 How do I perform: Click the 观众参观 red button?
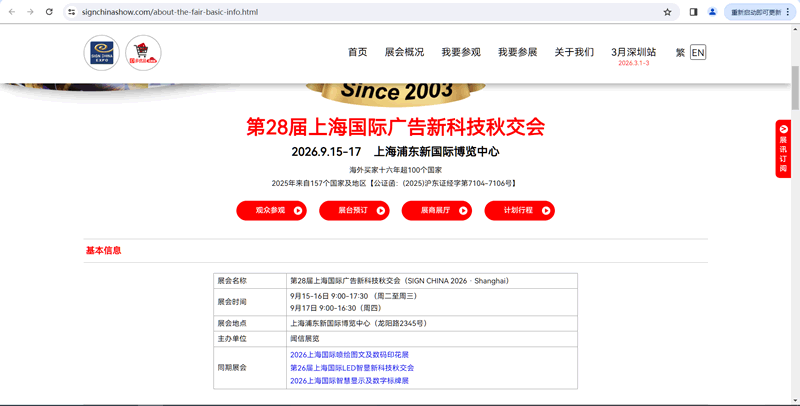coord(271,210)
